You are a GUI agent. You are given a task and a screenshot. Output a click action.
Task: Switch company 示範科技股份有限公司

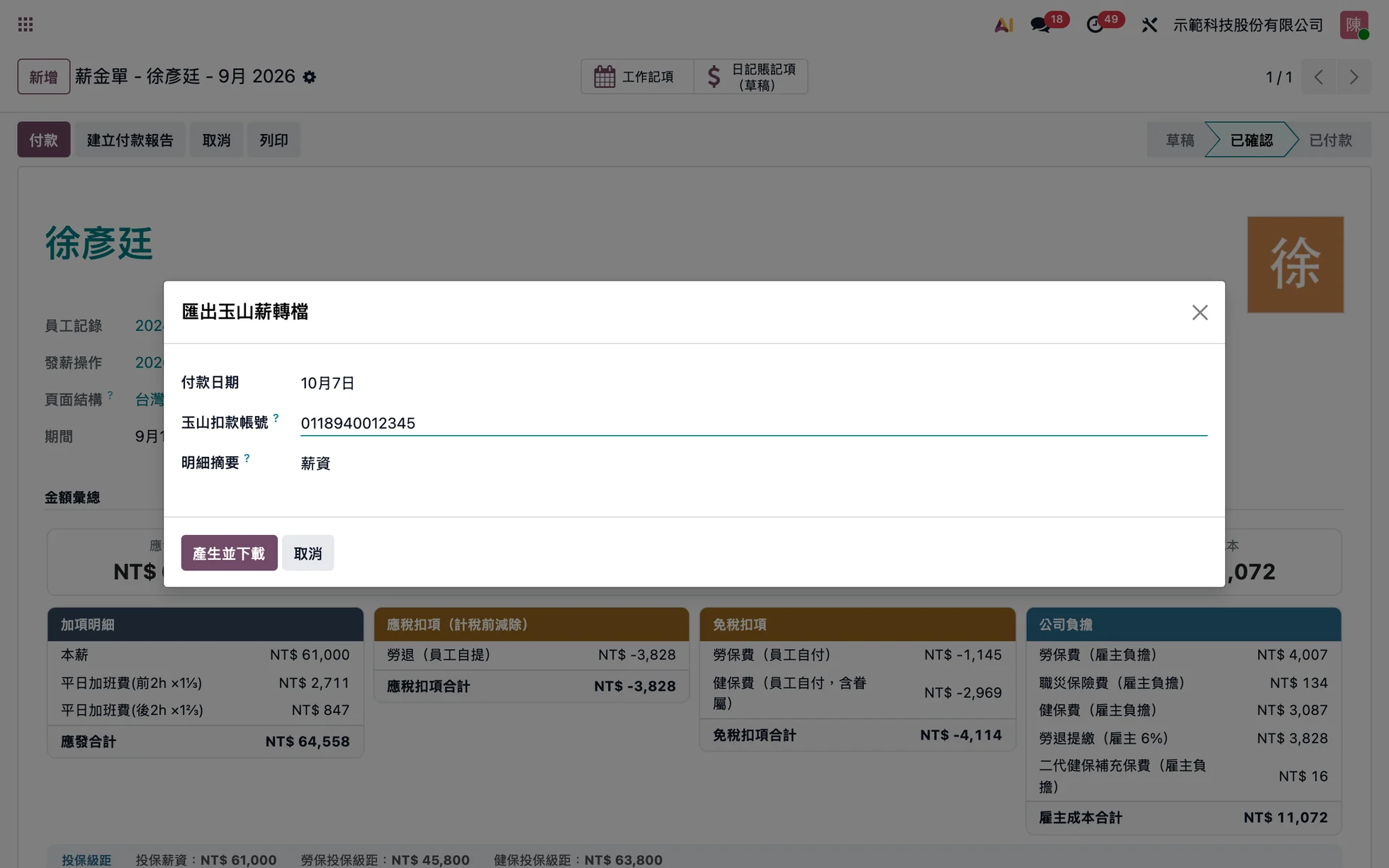pos(1248,25)
